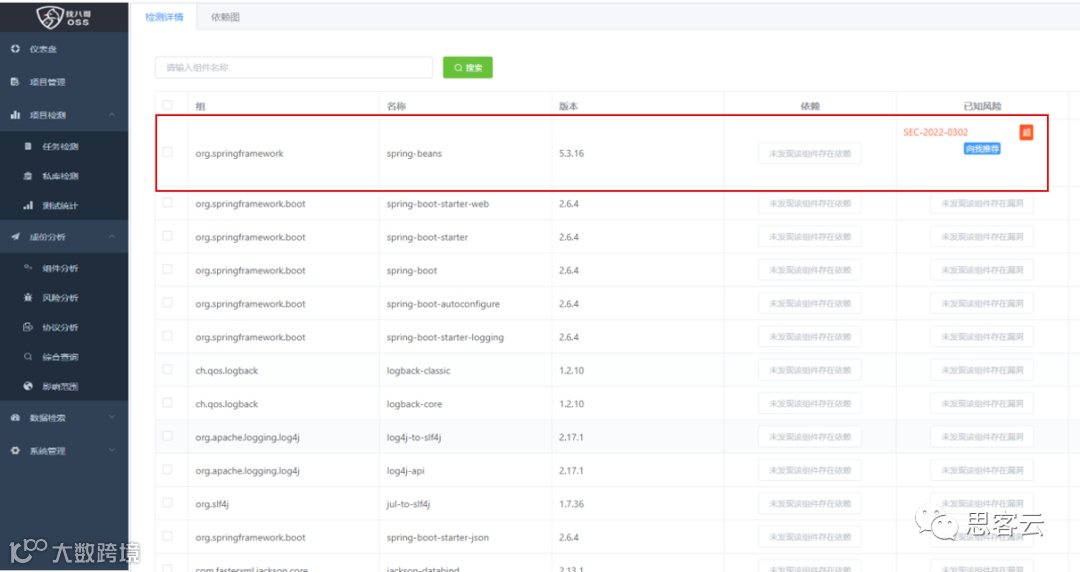Click the spring-boot-starter-logging name cell

tap(445, 337)
